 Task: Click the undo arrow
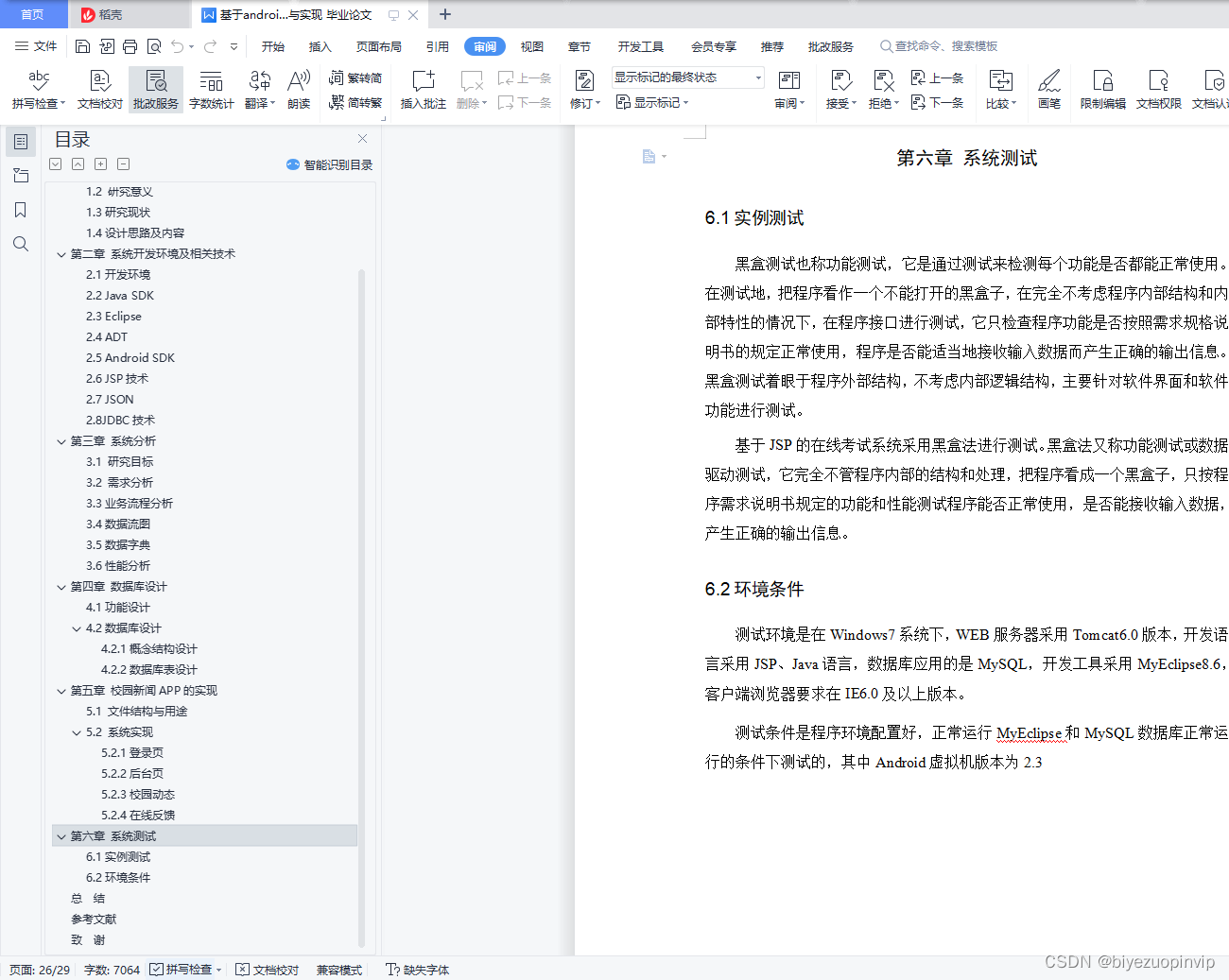click(x=178, y=46)
